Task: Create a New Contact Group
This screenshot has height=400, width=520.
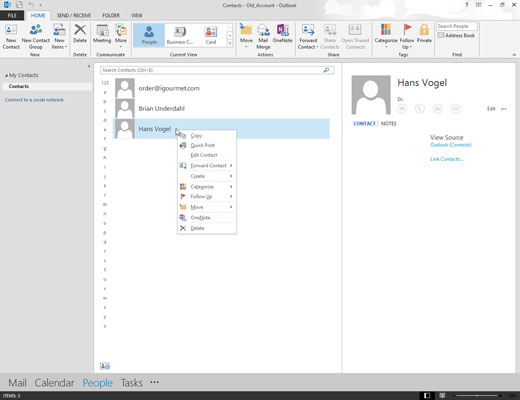Action: point(36,37)
